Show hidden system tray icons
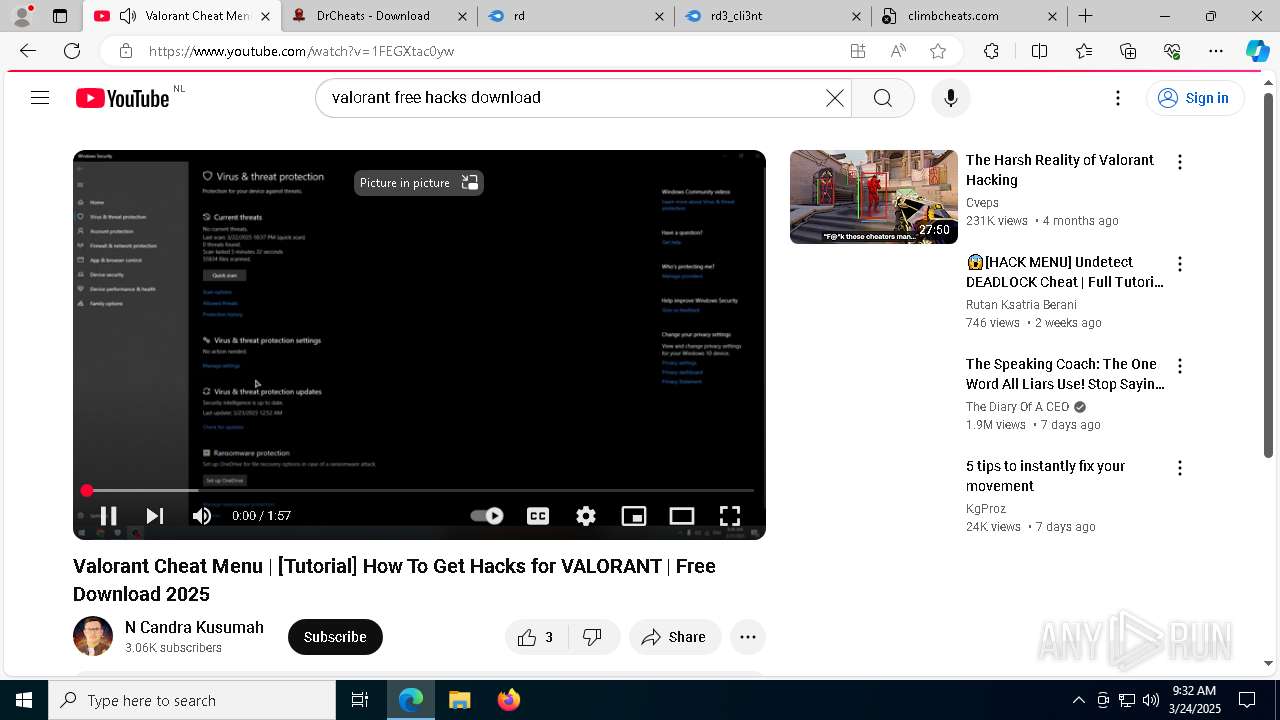1280x720 pixels. tap(1078, 700)
